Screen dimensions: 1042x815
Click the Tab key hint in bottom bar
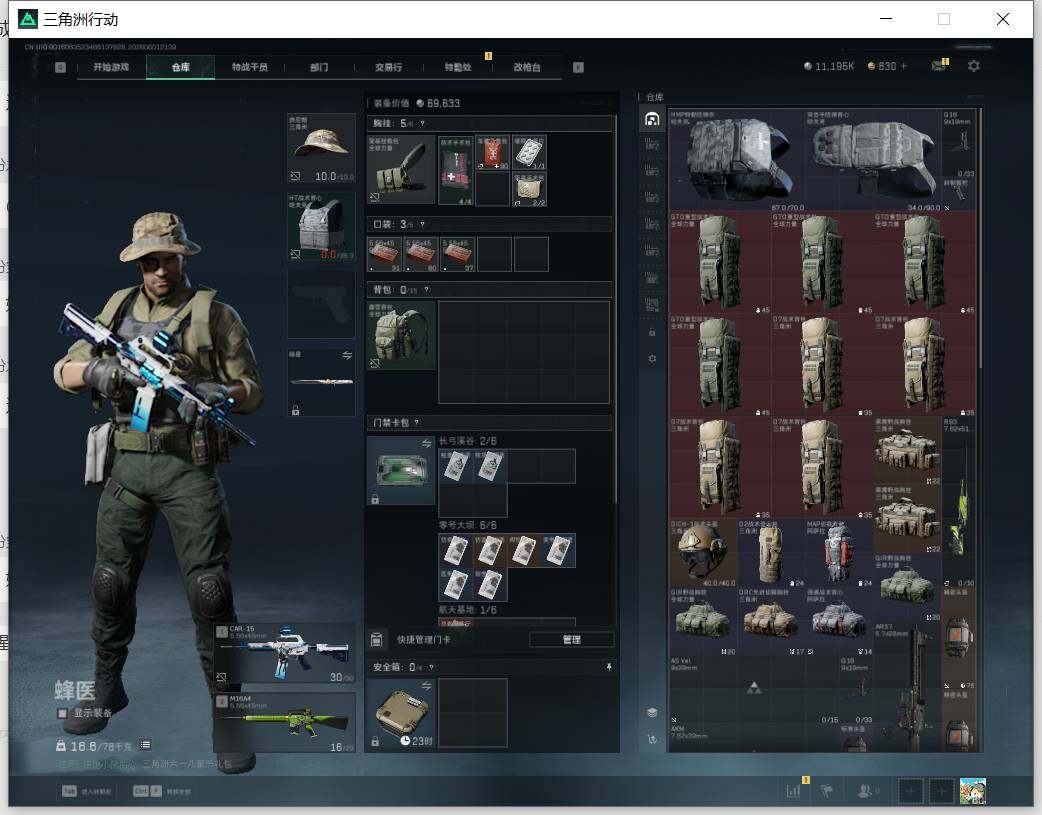pyautogui.click(x=86, y=791)
